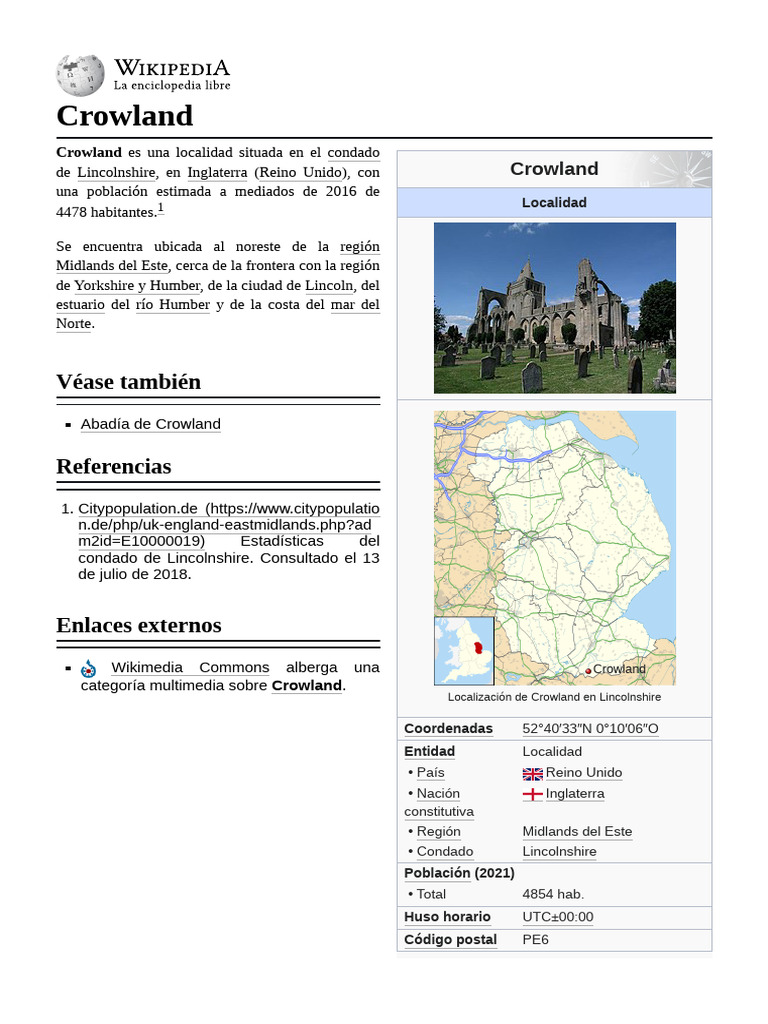
Task: Open the bold Crowland Commons category link
Action: pyautogui.click(x=306, y=685)
